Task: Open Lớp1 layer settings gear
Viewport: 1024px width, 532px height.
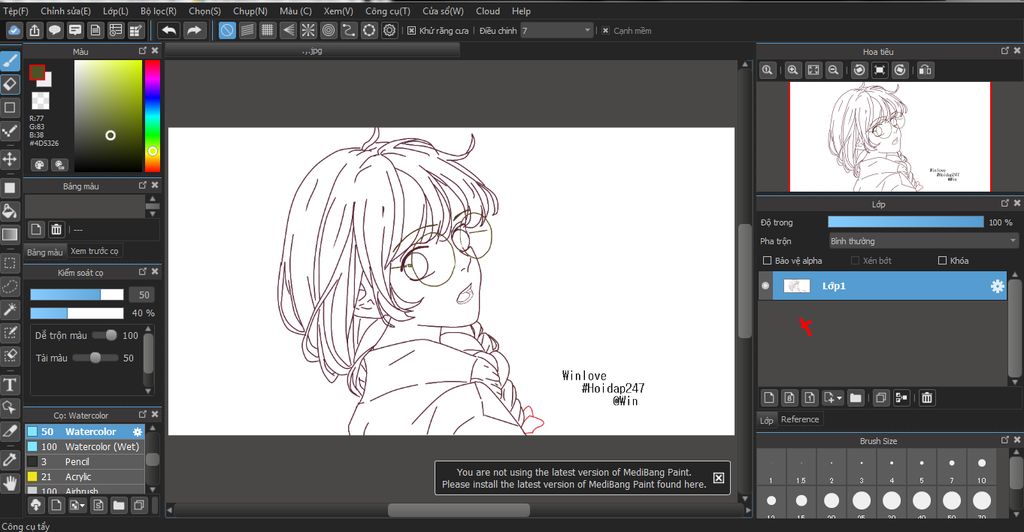Action: point(997,286)
